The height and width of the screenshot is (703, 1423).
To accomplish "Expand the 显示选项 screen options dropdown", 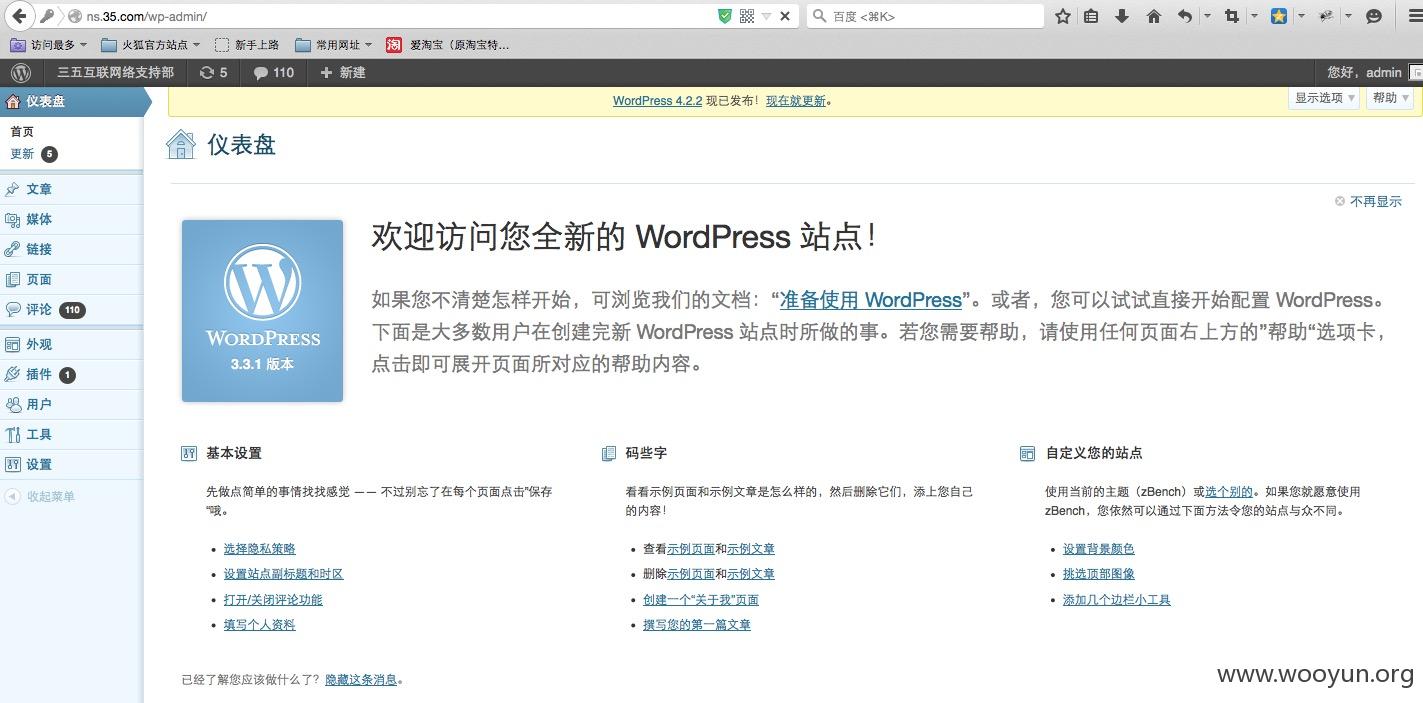I will [1325, 98].
